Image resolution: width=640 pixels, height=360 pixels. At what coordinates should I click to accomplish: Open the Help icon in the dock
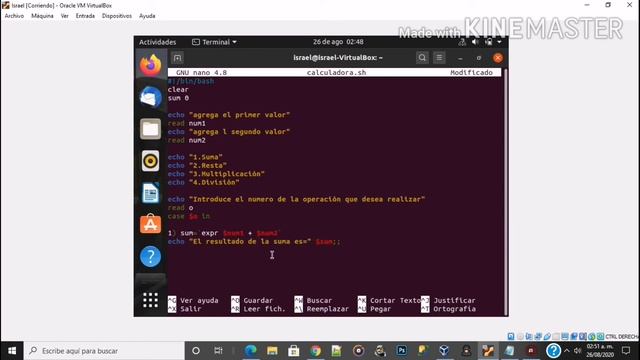click(x=150, y=256)
